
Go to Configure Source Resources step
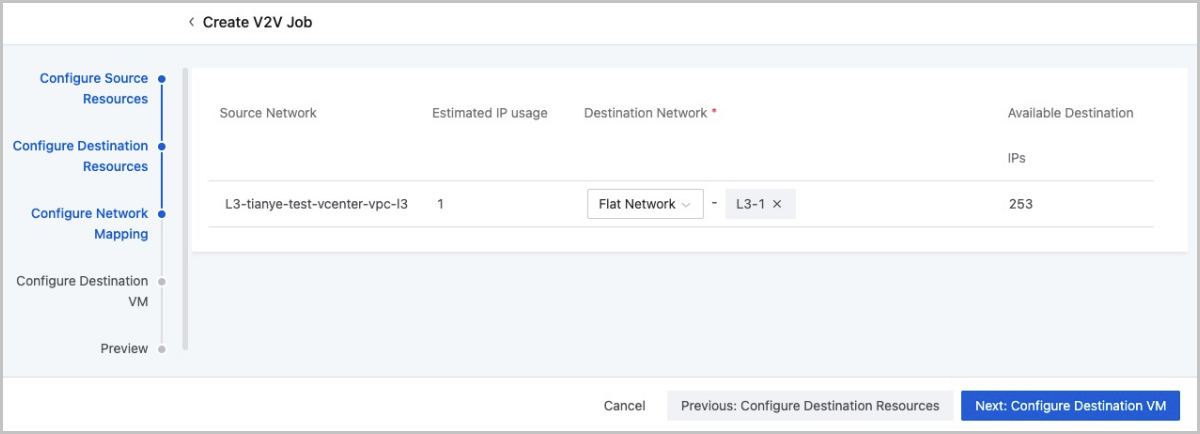93,88
